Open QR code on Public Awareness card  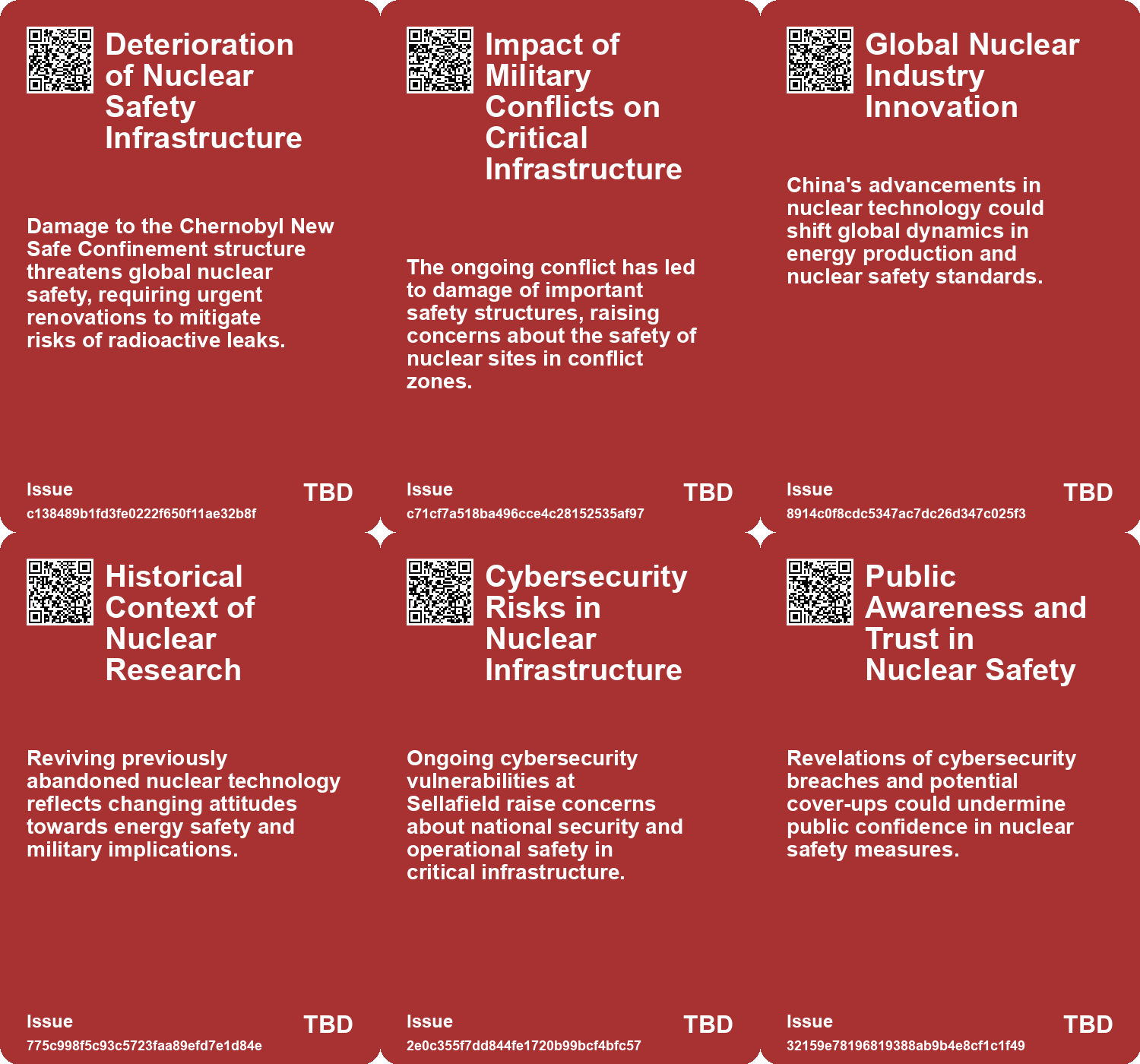820,592
